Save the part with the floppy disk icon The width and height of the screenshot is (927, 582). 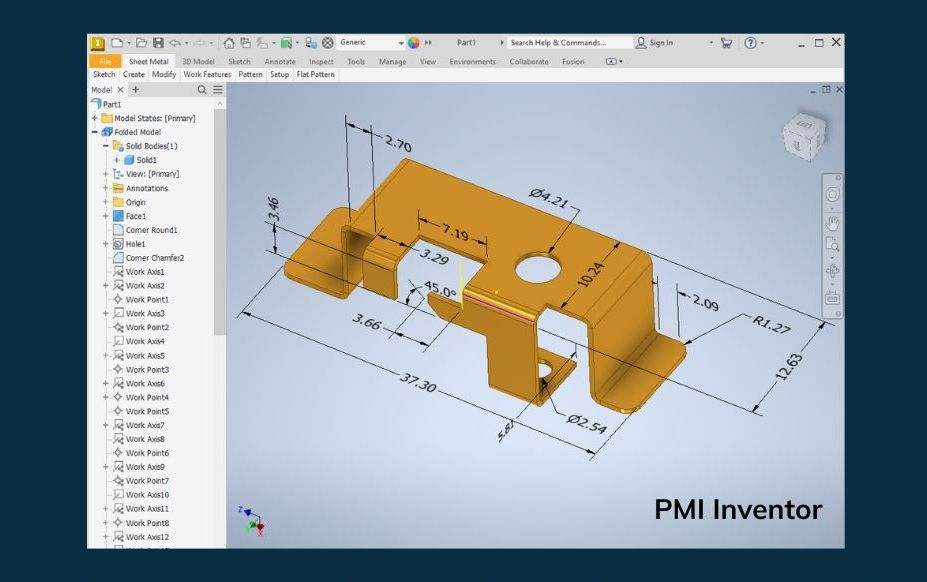pos(158,43)
